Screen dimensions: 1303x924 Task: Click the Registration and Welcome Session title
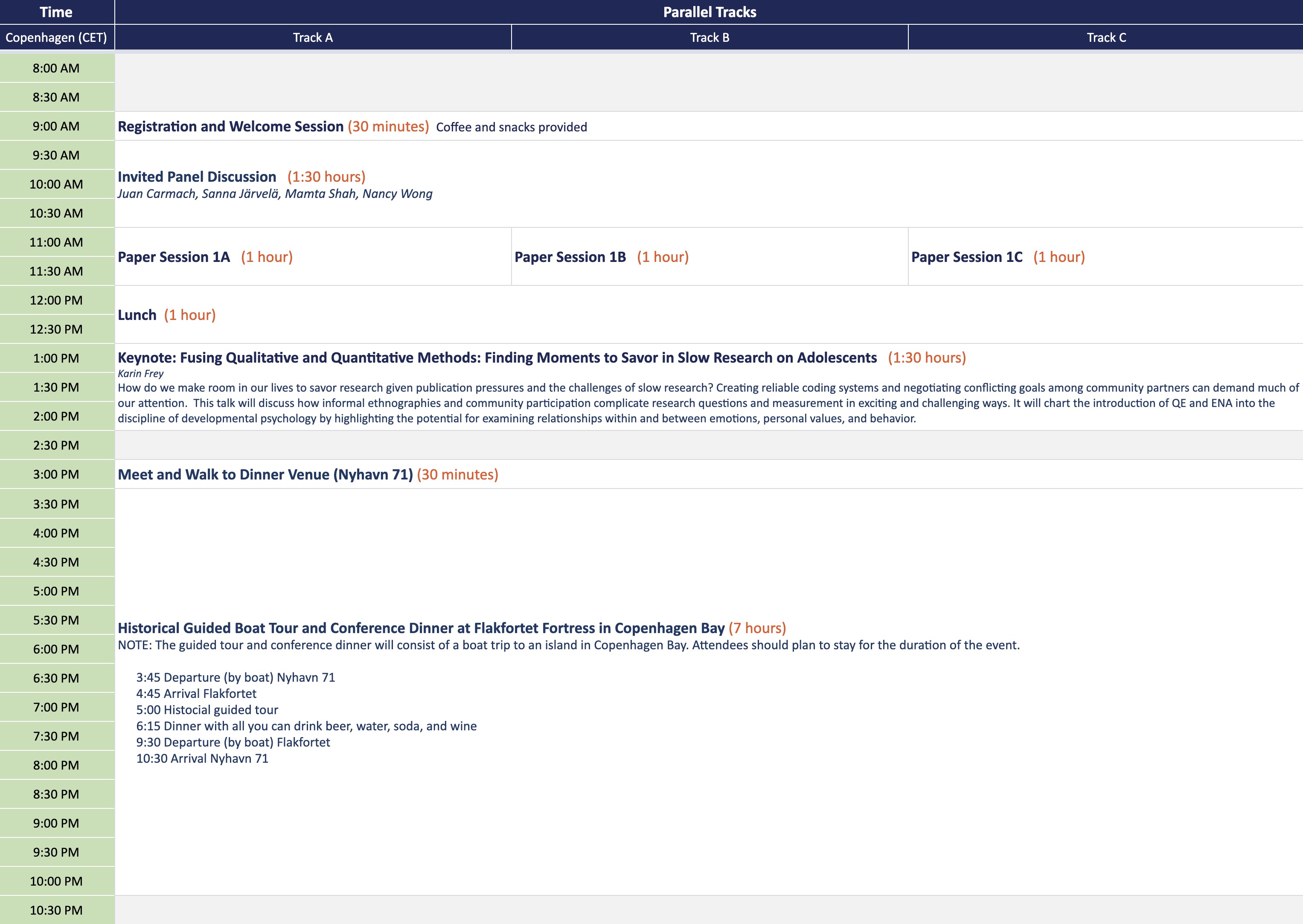click(x=230, y=126)
